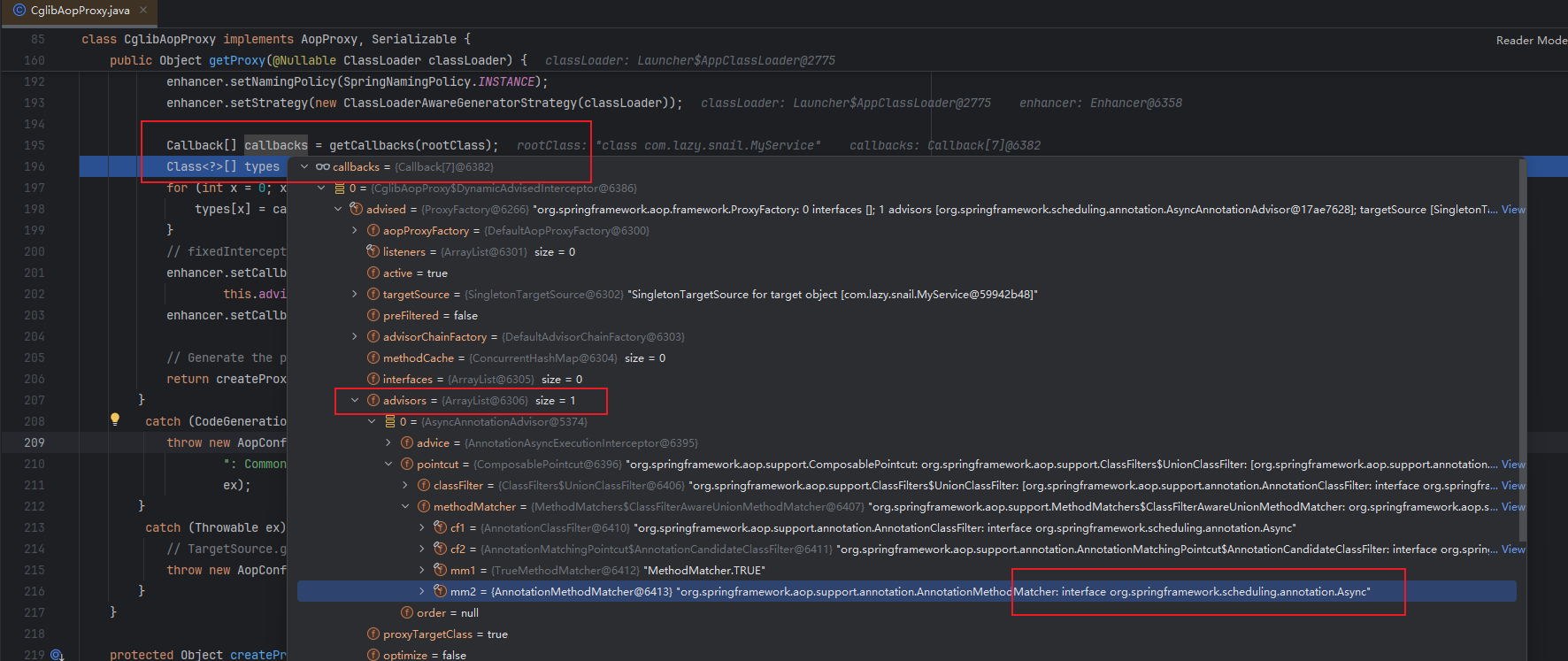
Task: Open the View link on the classFilter row
Action: [x=1513, y=486]
